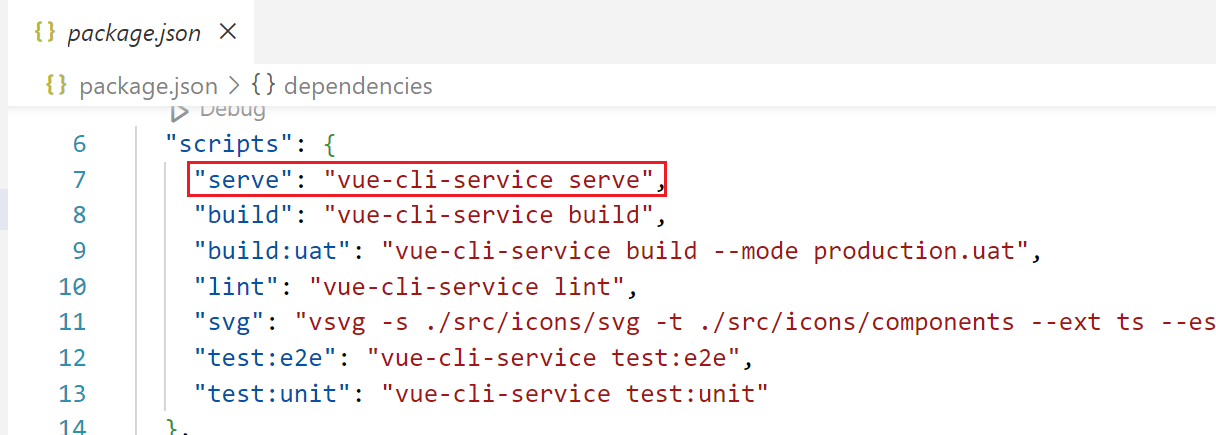This screenshot has height=435, width=1216.
Task: Click the "lint" script key
Action: pos(237,287)
